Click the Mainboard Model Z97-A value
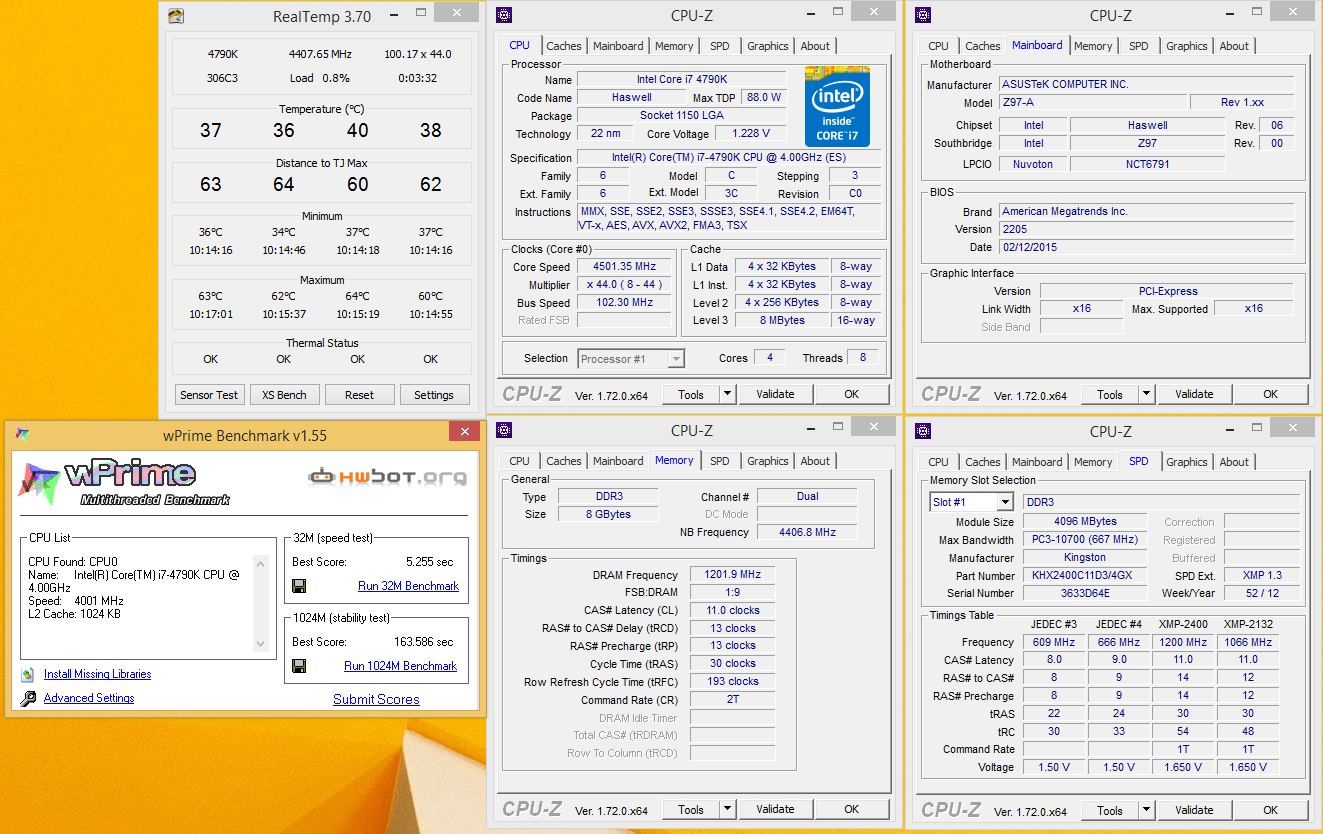The width and height of the screenshot is (1323, 834). tap(1093, 103)
